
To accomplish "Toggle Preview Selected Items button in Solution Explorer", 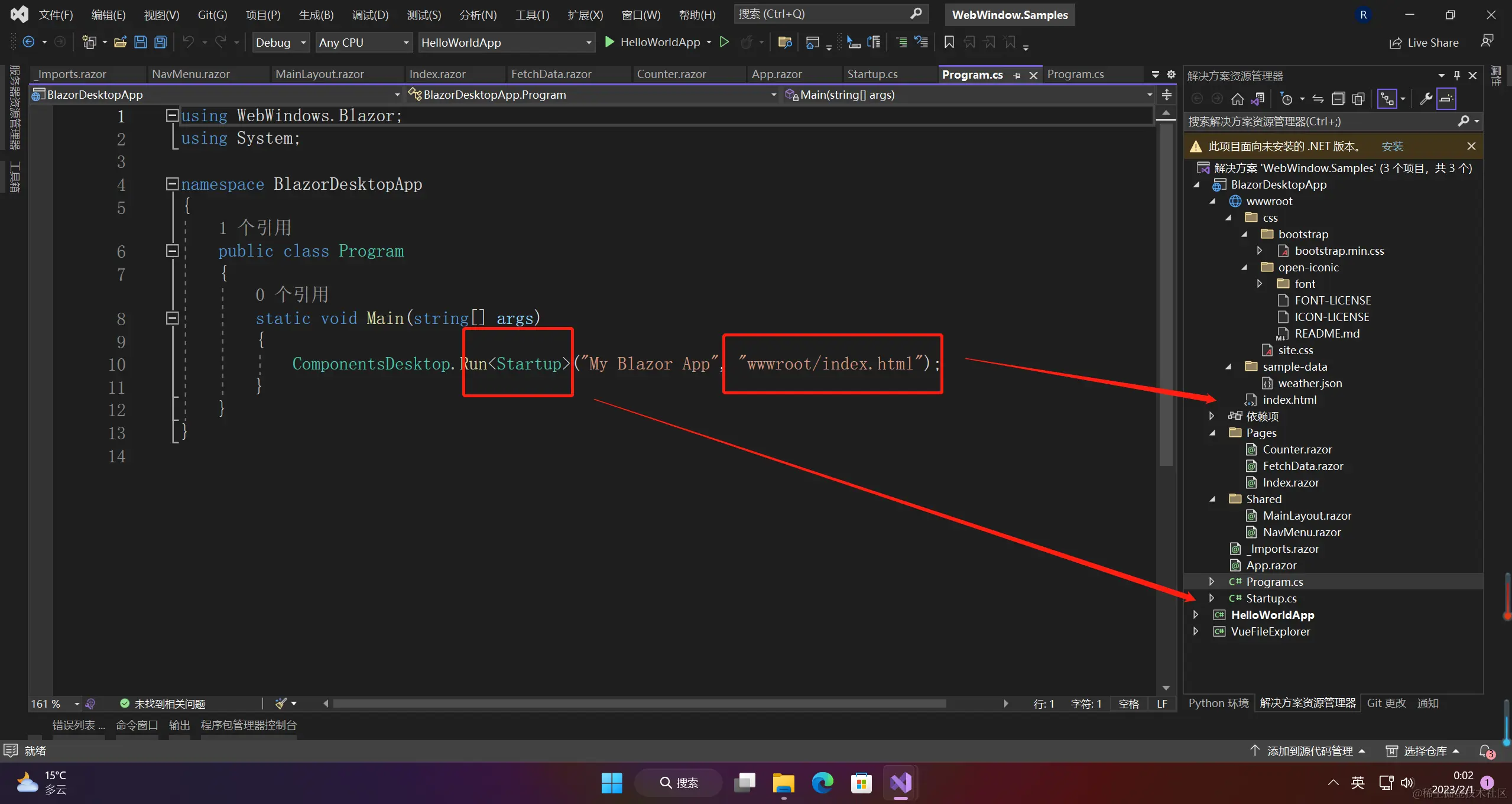I will coord(1446,99).
